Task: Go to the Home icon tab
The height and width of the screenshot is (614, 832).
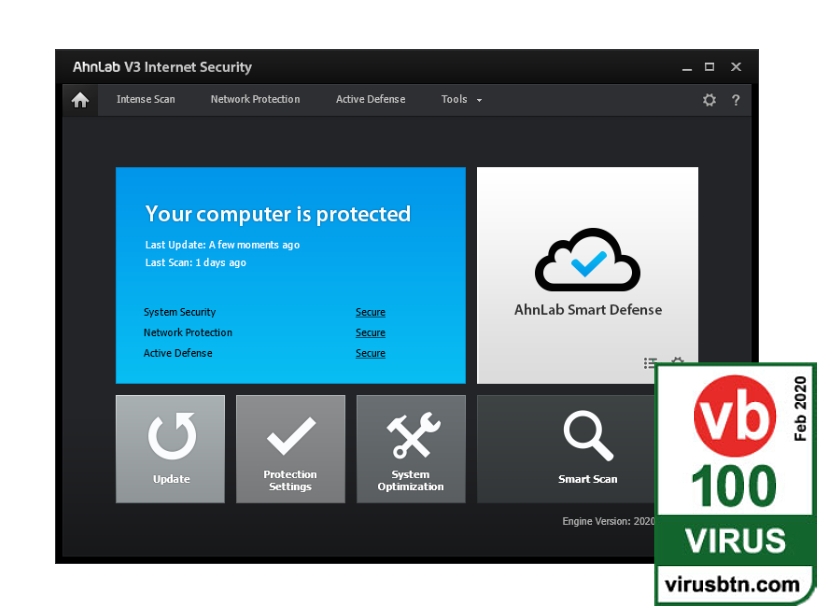Action: (80, 100)
